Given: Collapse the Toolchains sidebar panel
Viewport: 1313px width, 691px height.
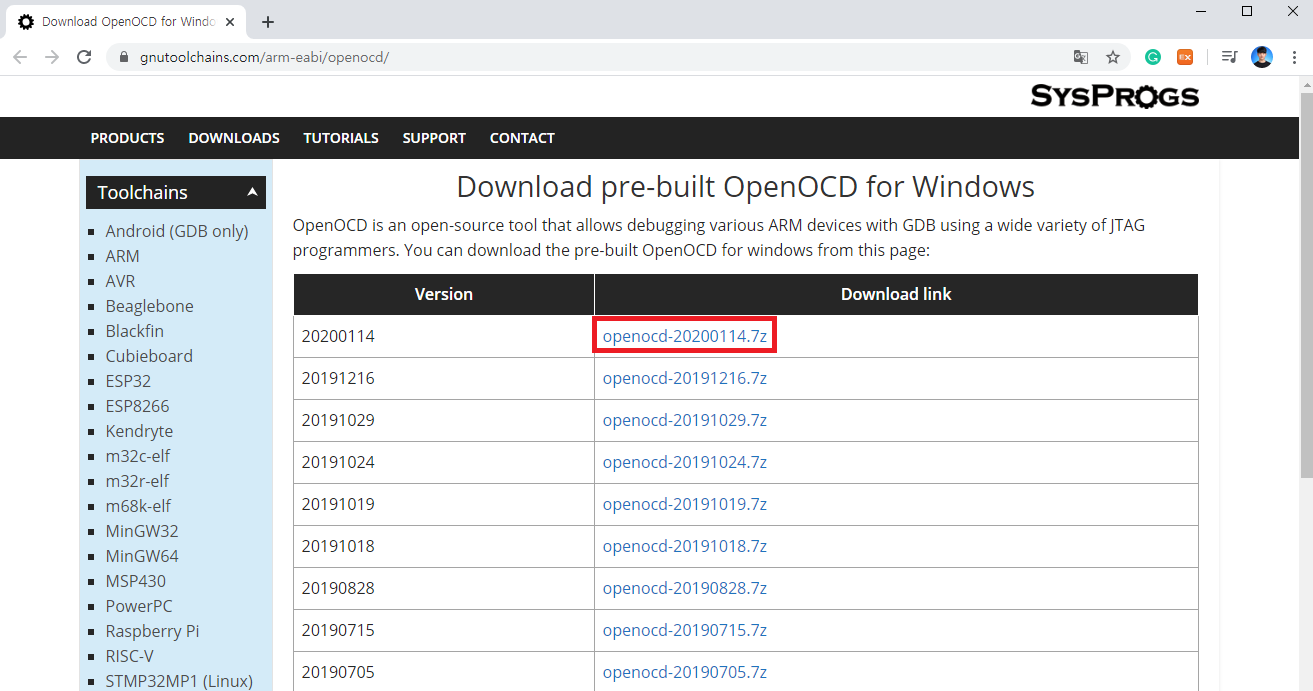Looking at the screenshot, I should click(x=252, y=191).
